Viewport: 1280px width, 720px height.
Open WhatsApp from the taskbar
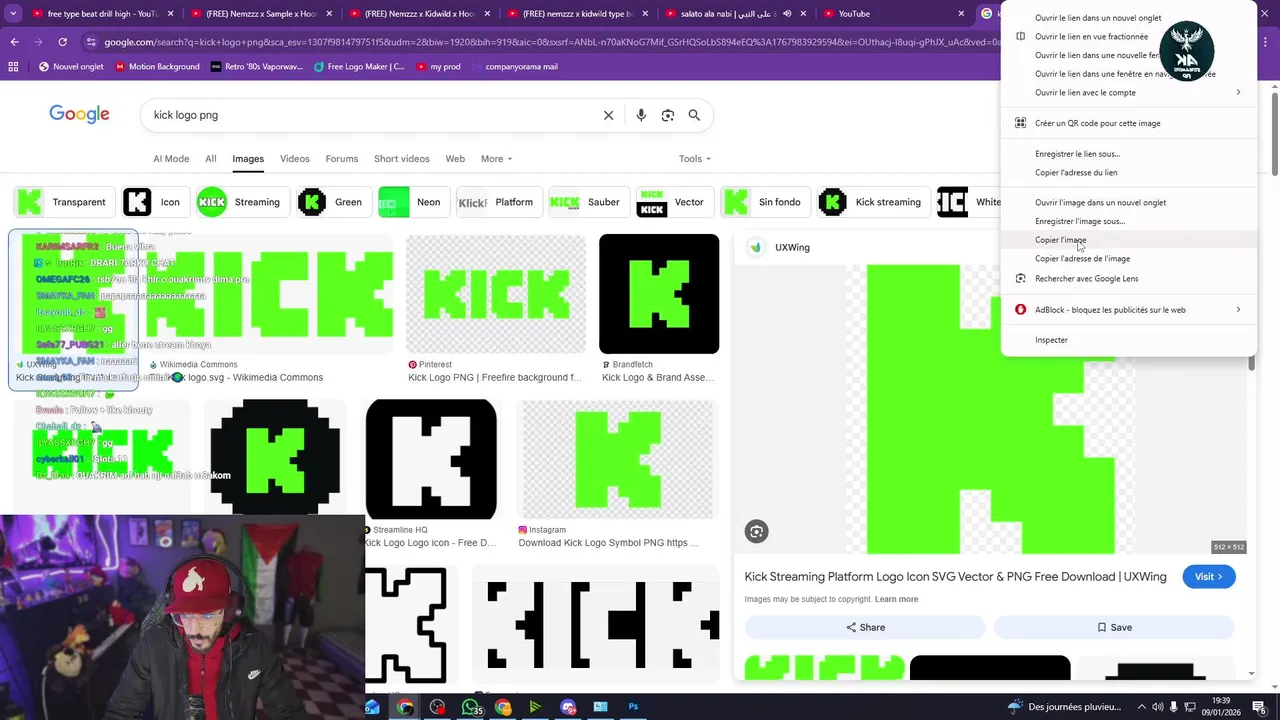pyautogui.click(x=471, y=707)
